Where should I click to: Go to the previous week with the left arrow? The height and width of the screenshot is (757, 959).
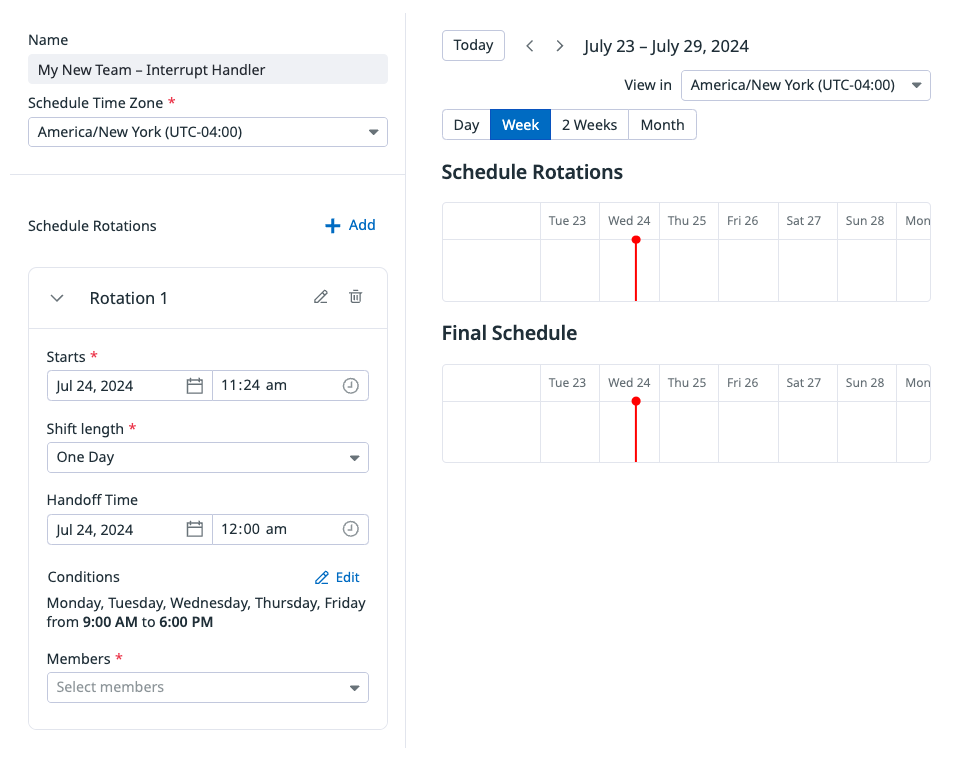click(x=530, y=46)
